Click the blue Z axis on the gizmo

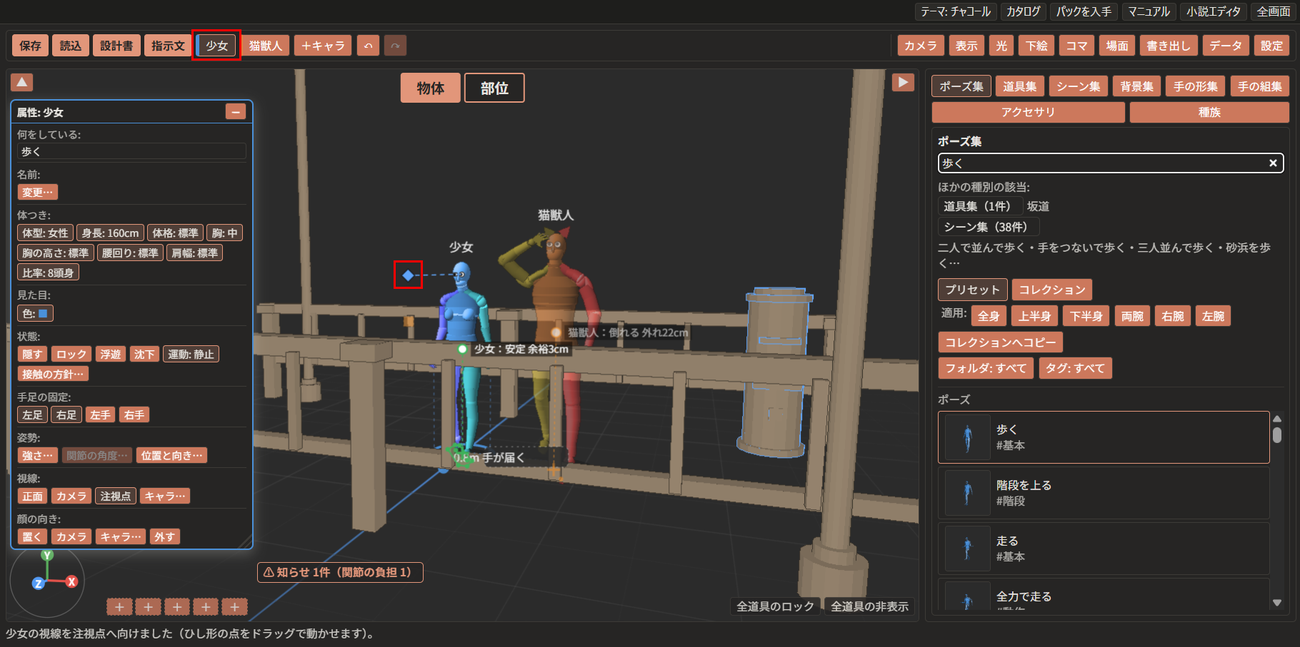[37, 583]
